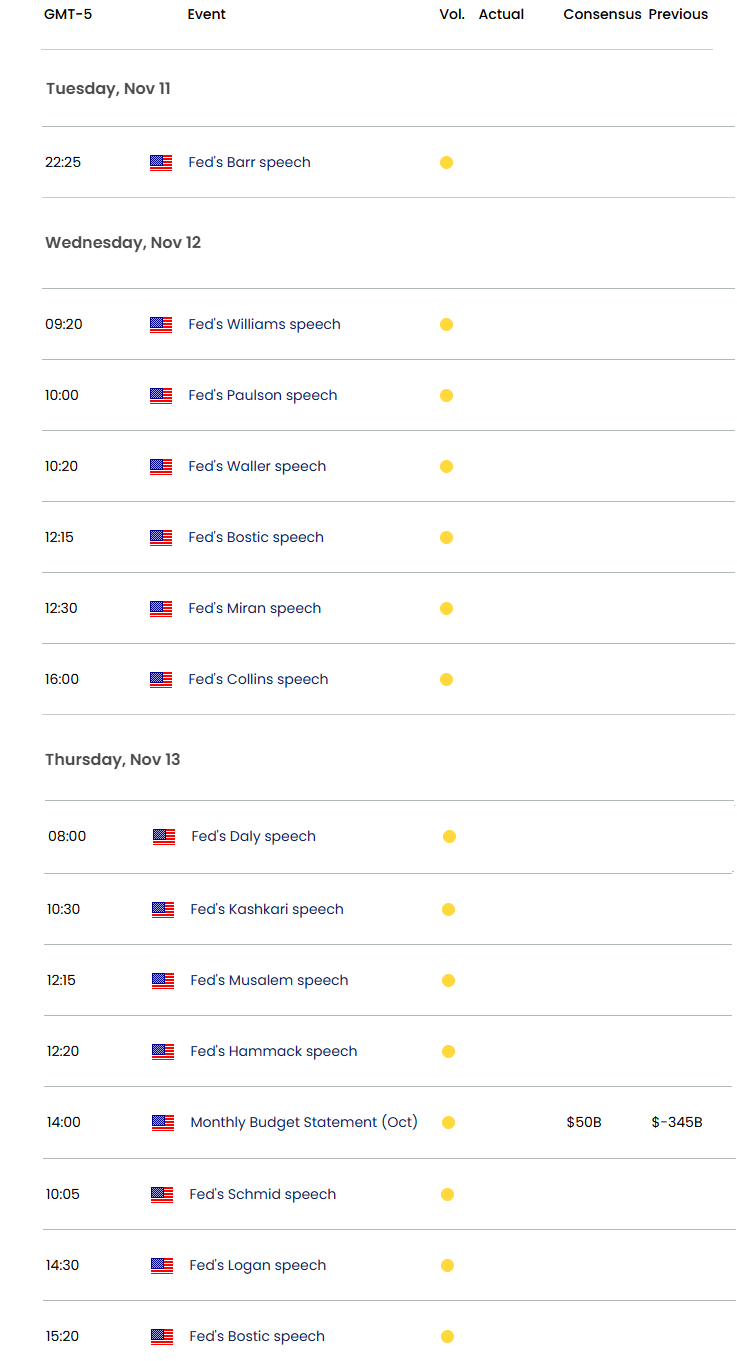The image size is (737, 1361).
Task: Click the flag icon for Fed's Collins speech
Action: (161, 680)
